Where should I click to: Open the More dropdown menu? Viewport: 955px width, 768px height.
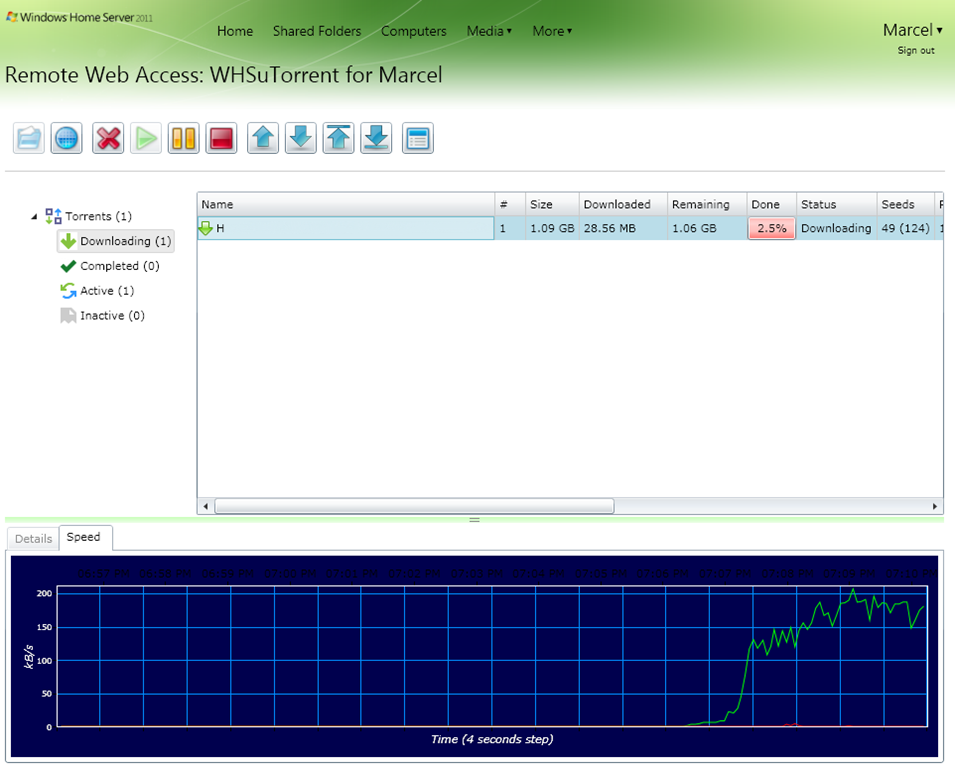point(552,31)
